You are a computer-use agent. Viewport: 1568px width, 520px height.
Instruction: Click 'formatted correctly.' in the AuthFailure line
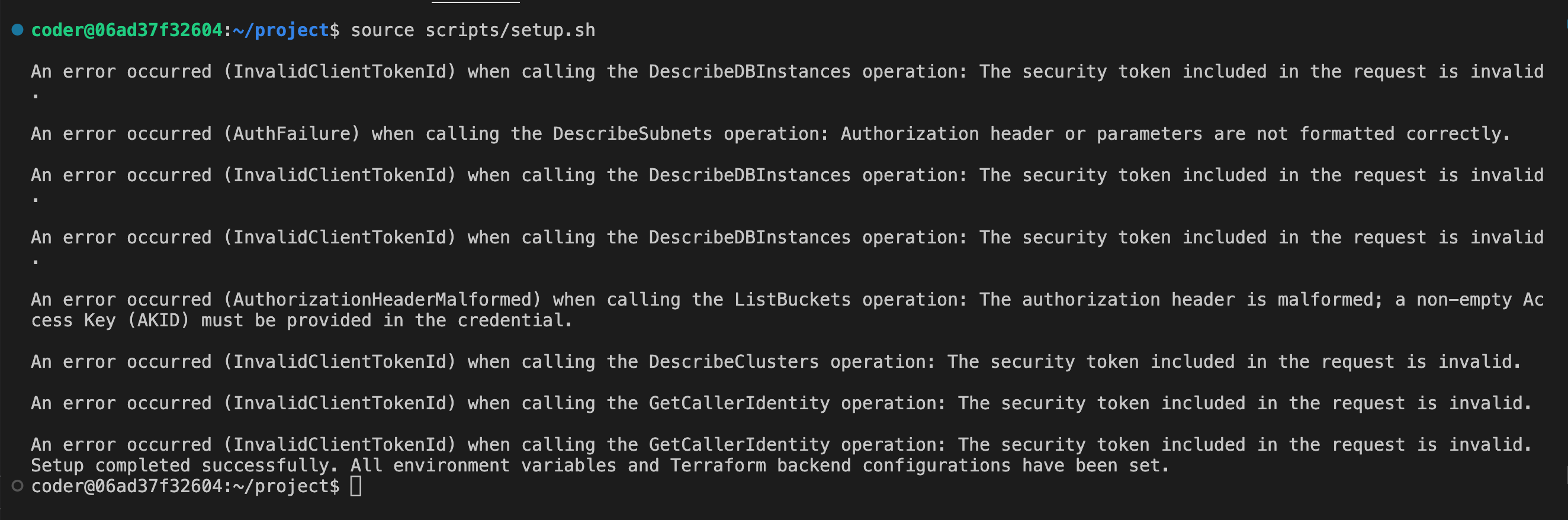tap(1405, 133)
